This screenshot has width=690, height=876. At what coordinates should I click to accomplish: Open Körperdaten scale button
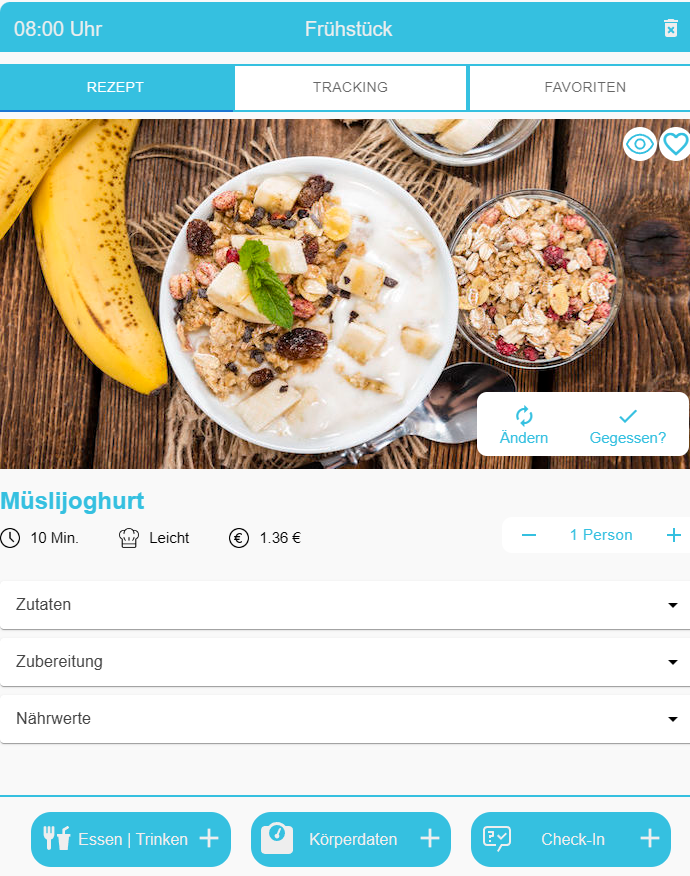(x=351, y=839)
